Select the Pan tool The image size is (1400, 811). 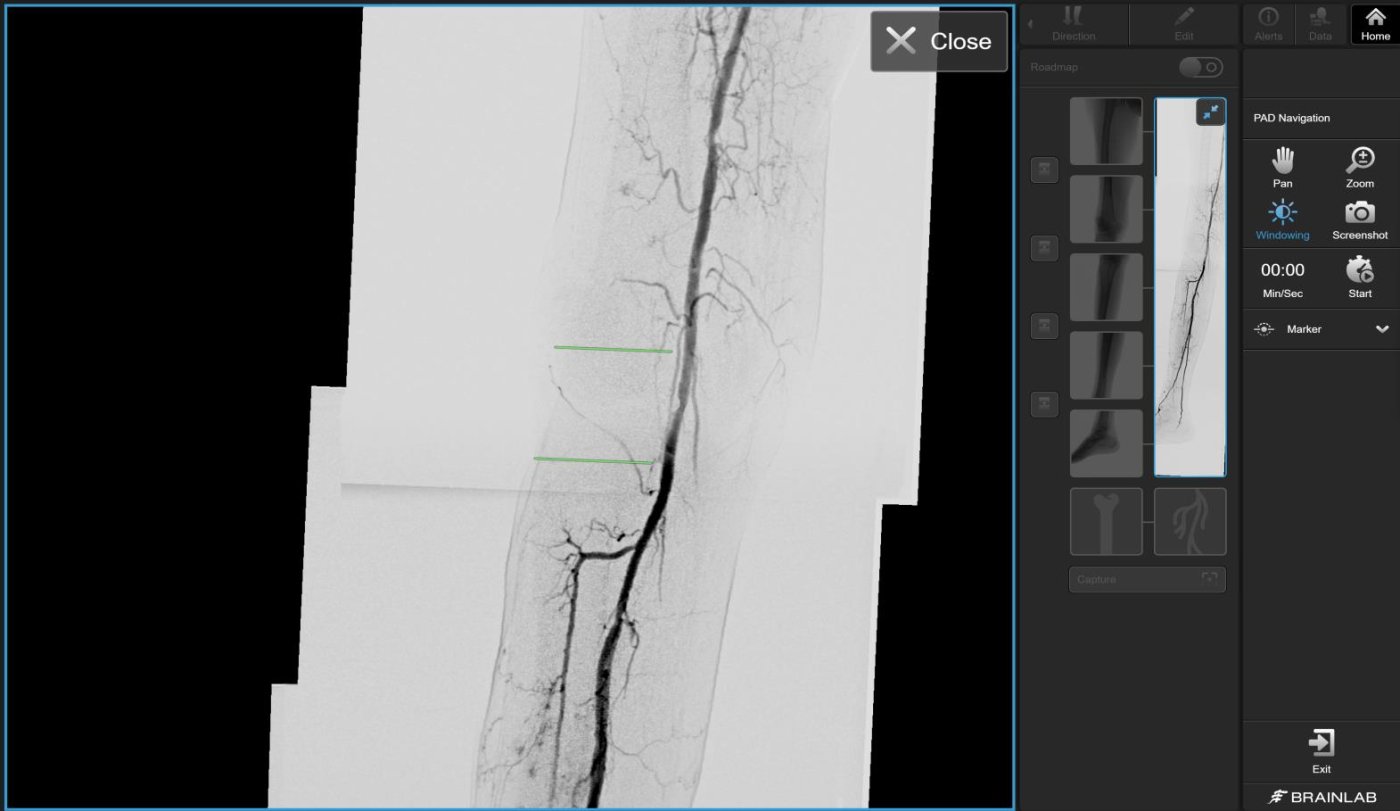tap(1282, 168)
